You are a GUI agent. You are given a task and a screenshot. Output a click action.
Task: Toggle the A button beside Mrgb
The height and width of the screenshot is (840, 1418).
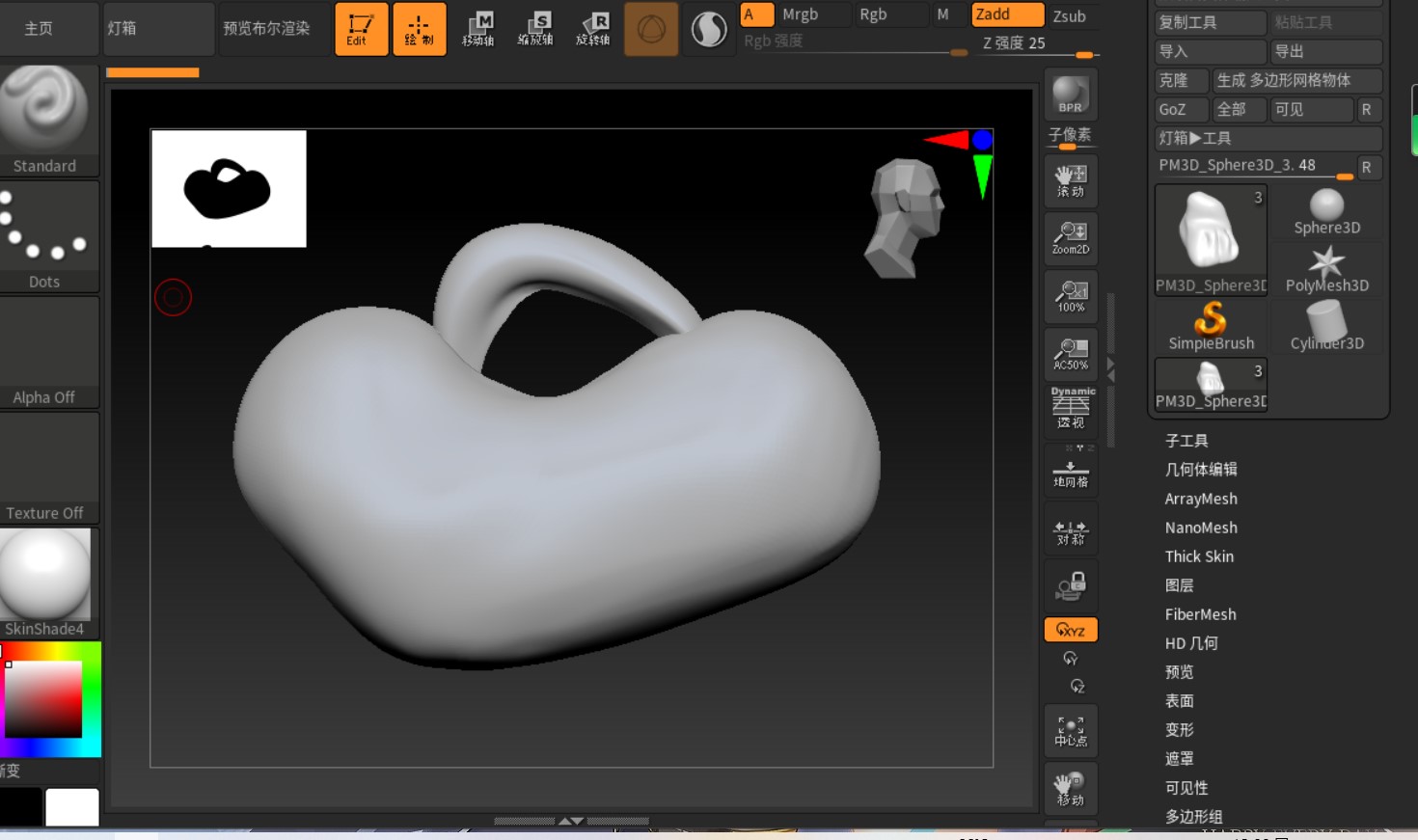pos(757,14)
